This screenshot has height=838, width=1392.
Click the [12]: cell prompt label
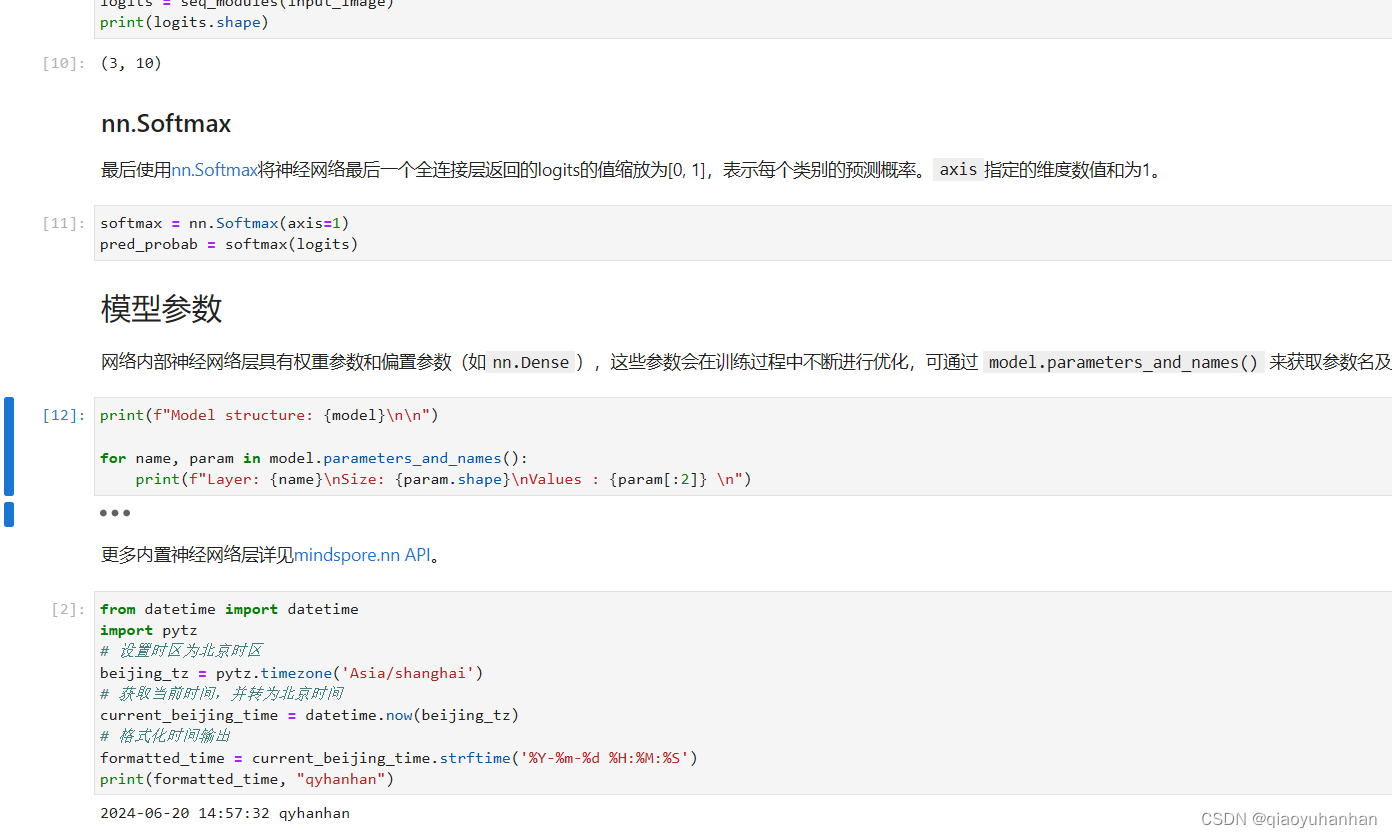click(64, 415)
